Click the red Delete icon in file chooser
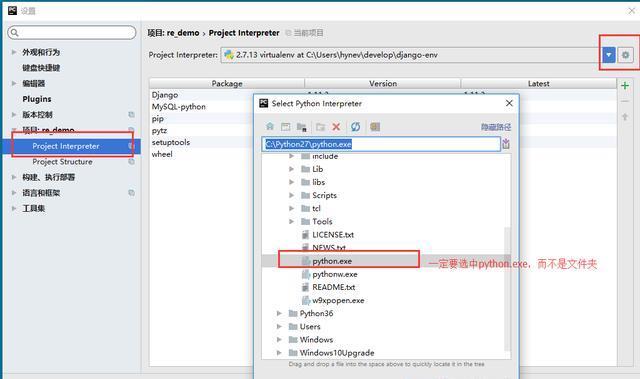Viewport: 640px width, 379px height. click(x=336, y=126)
